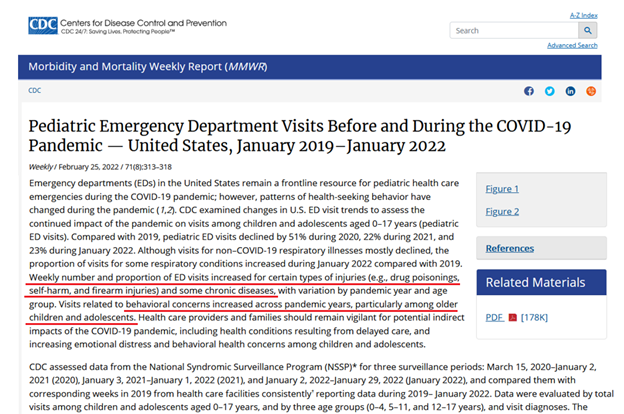Click the Related Materials heading
624x414 pixels.
pos(535,282)
